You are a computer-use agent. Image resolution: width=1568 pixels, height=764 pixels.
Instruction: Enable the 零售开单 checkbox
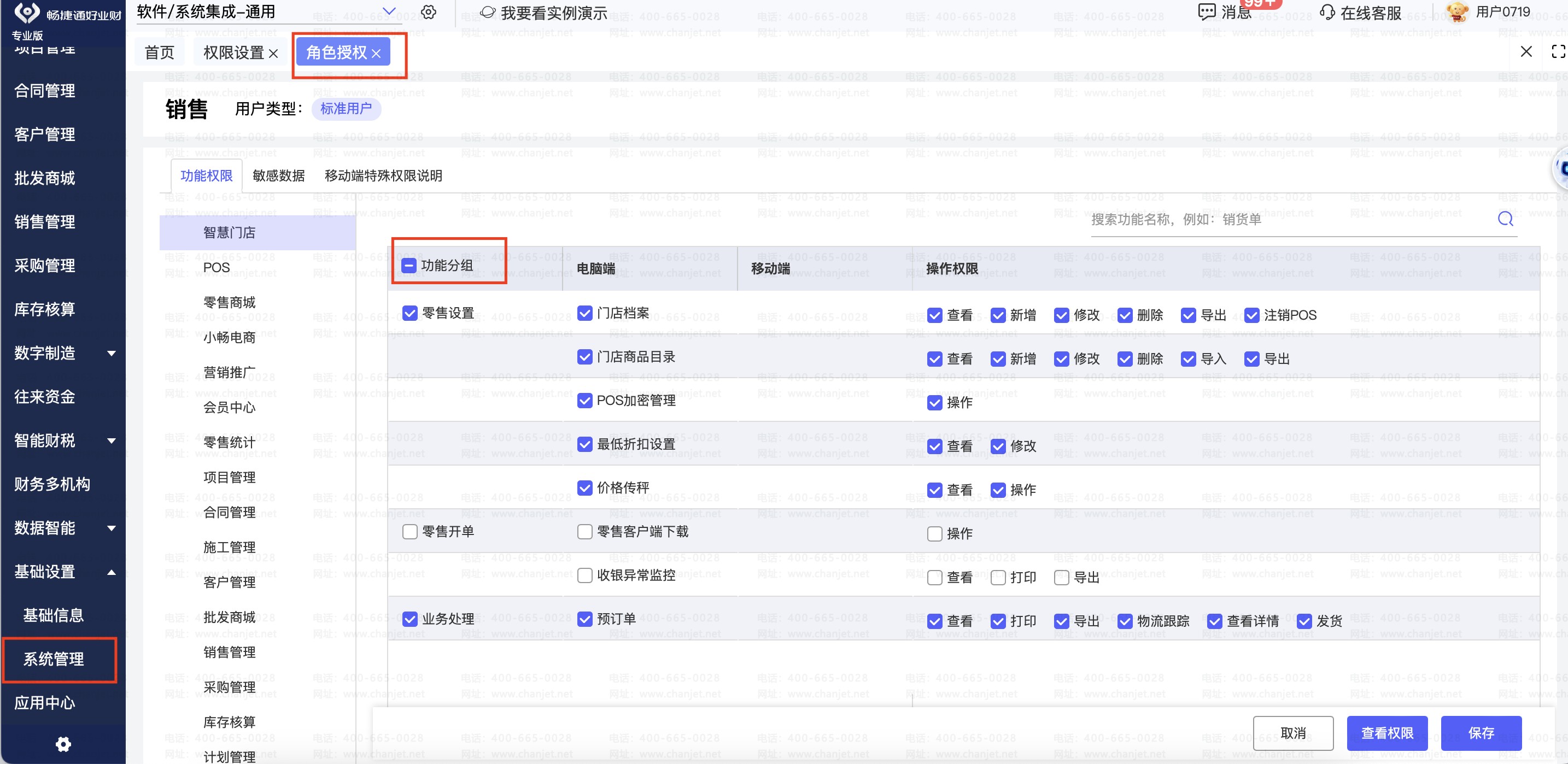click(409, 532)
